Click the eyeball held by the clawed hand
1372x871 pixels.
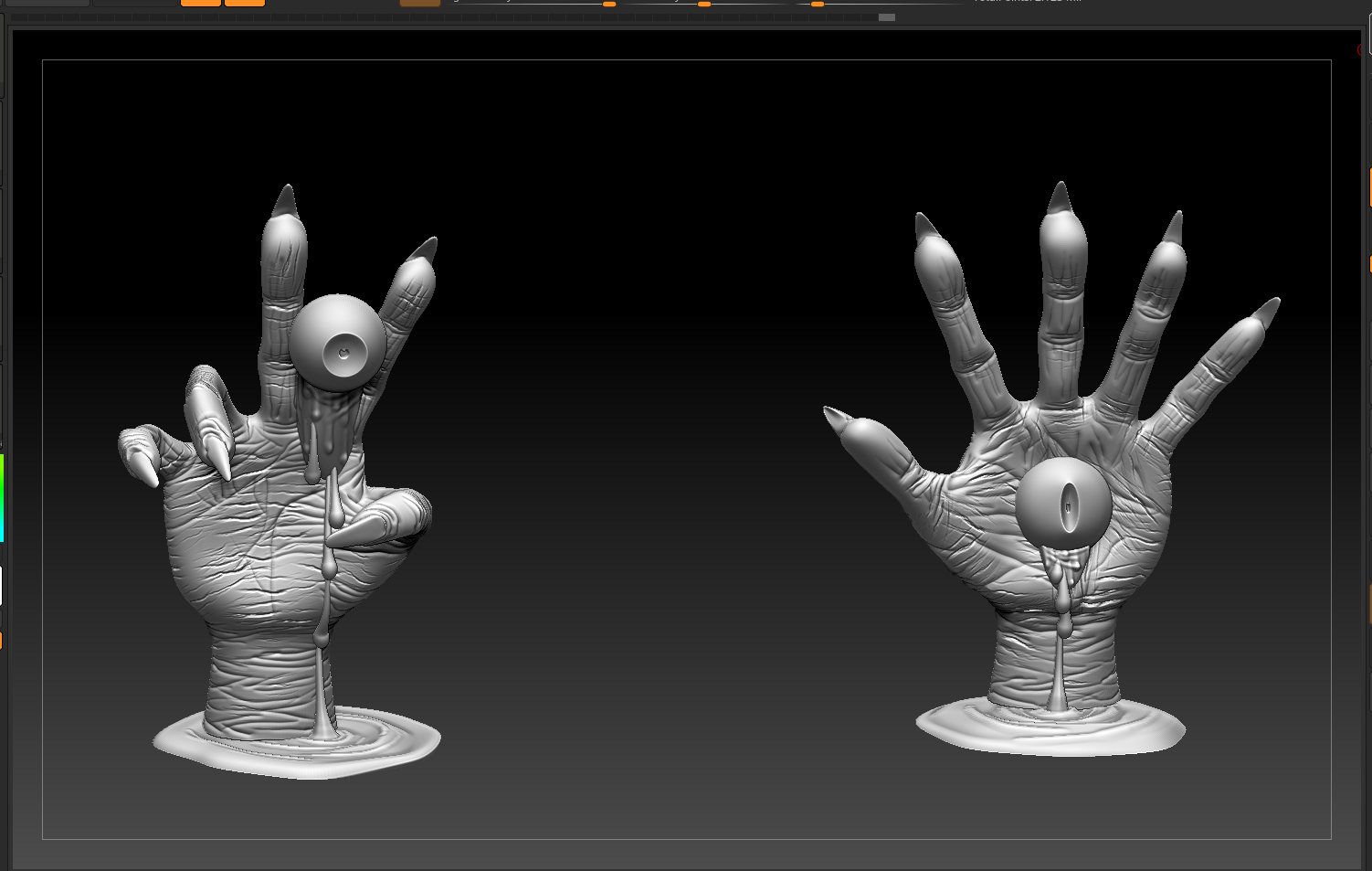coord(337,343)
